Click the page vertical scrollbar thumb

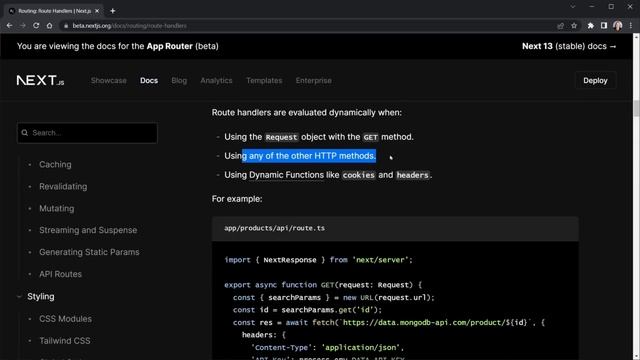[x=636, y=108]
